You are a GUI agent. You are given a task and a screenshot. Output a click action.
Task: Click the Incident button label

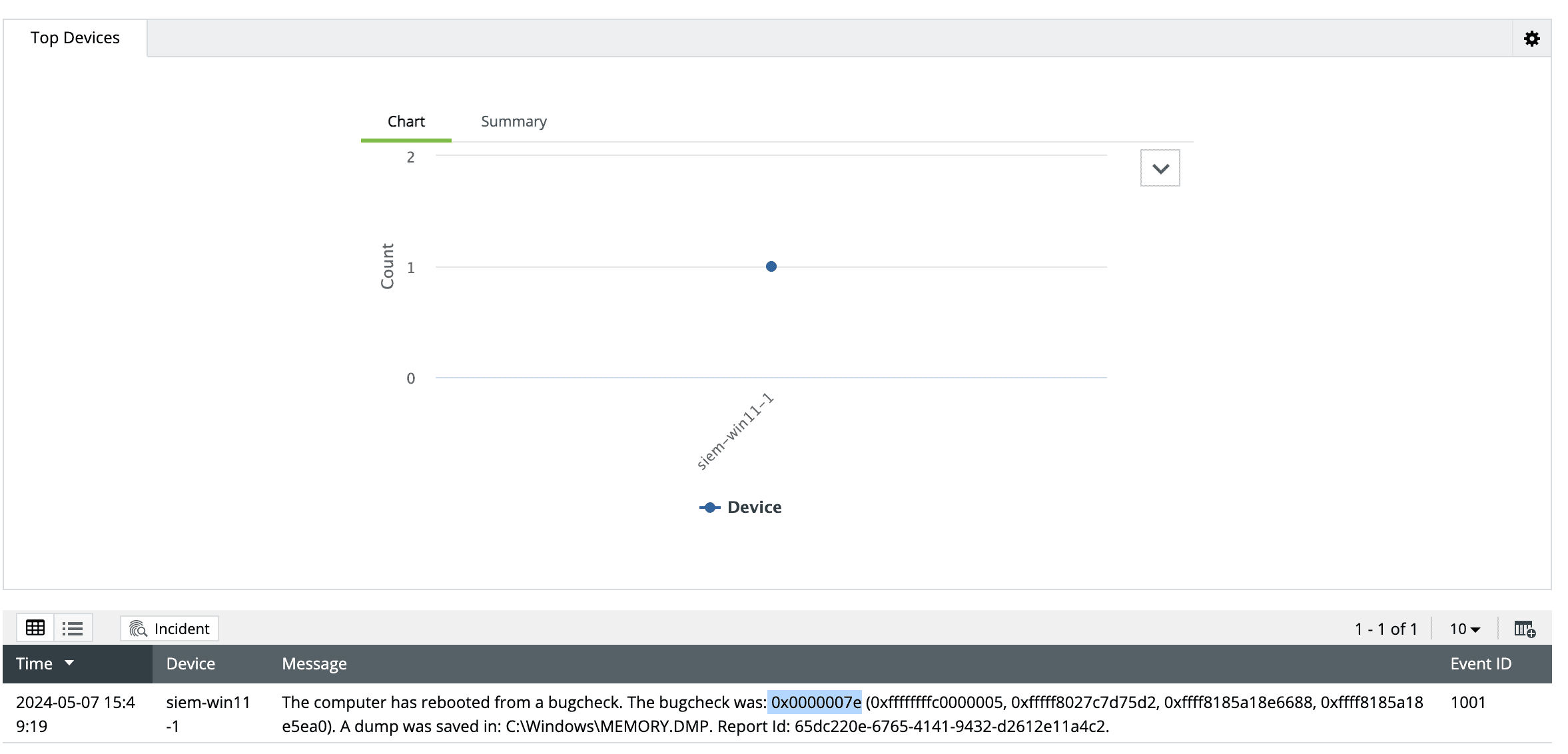point(181,629)
